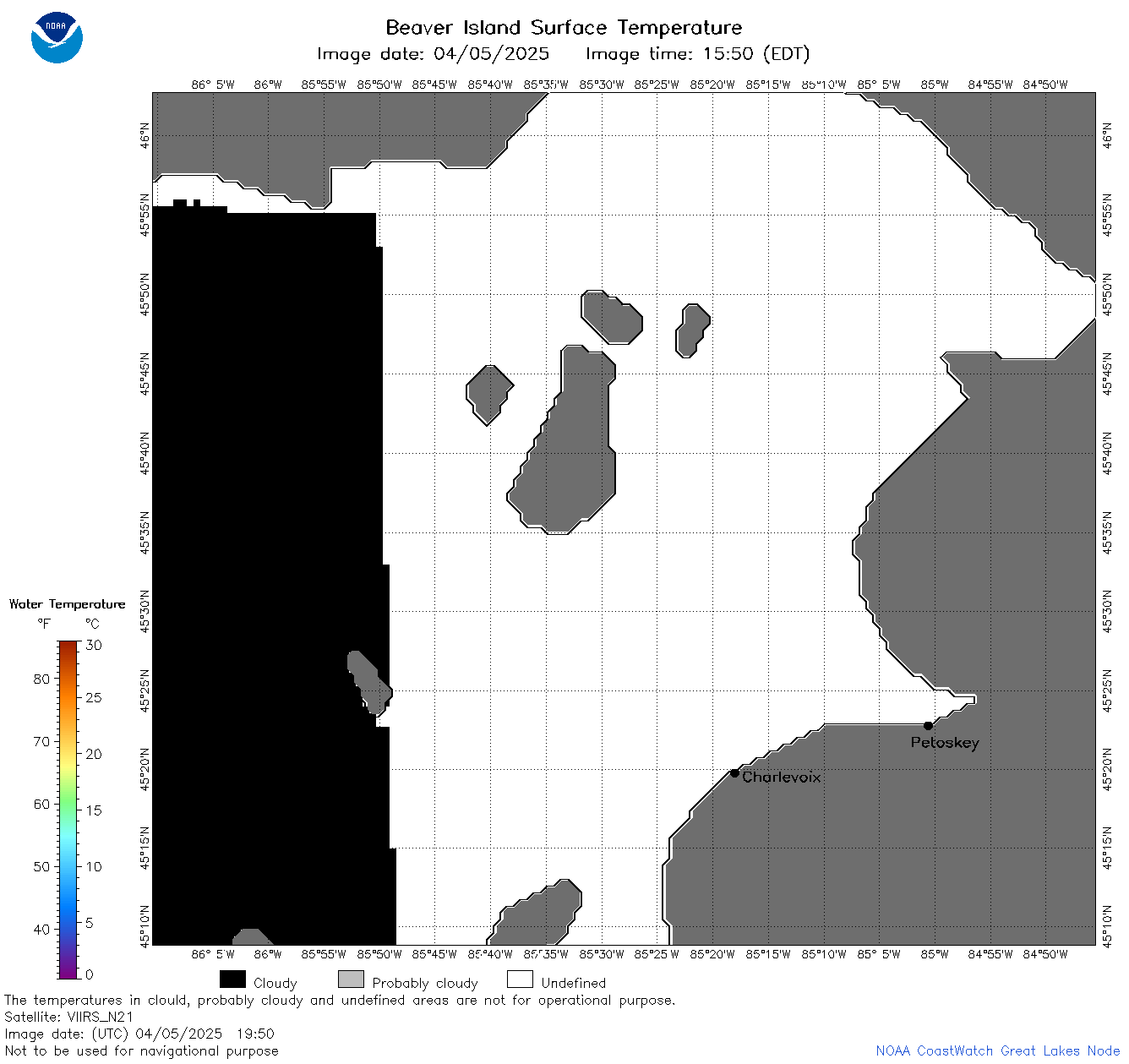The width and height of the screenshot is (1129, 1064).
Task: Click the °C unit label
Action: click(92, 624)
